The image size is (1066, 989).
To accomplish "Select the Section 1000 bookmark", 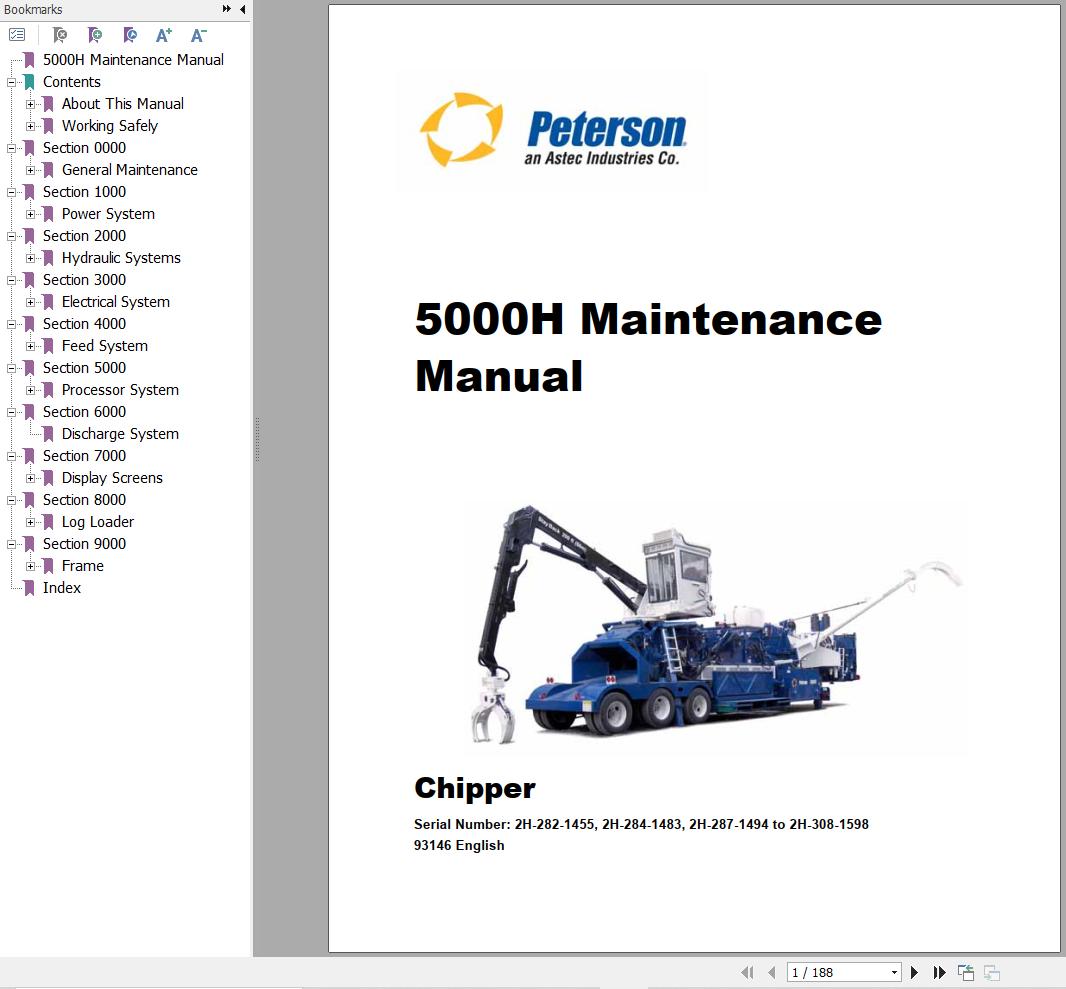I will coord(84,192).
